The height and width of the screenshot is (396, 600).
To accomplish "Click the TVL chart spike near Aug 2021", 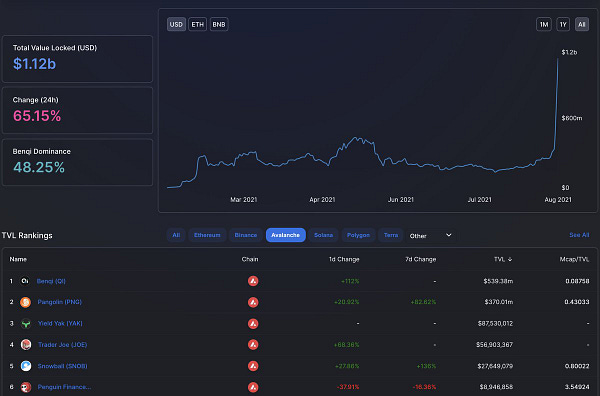I will click(556, 103).
